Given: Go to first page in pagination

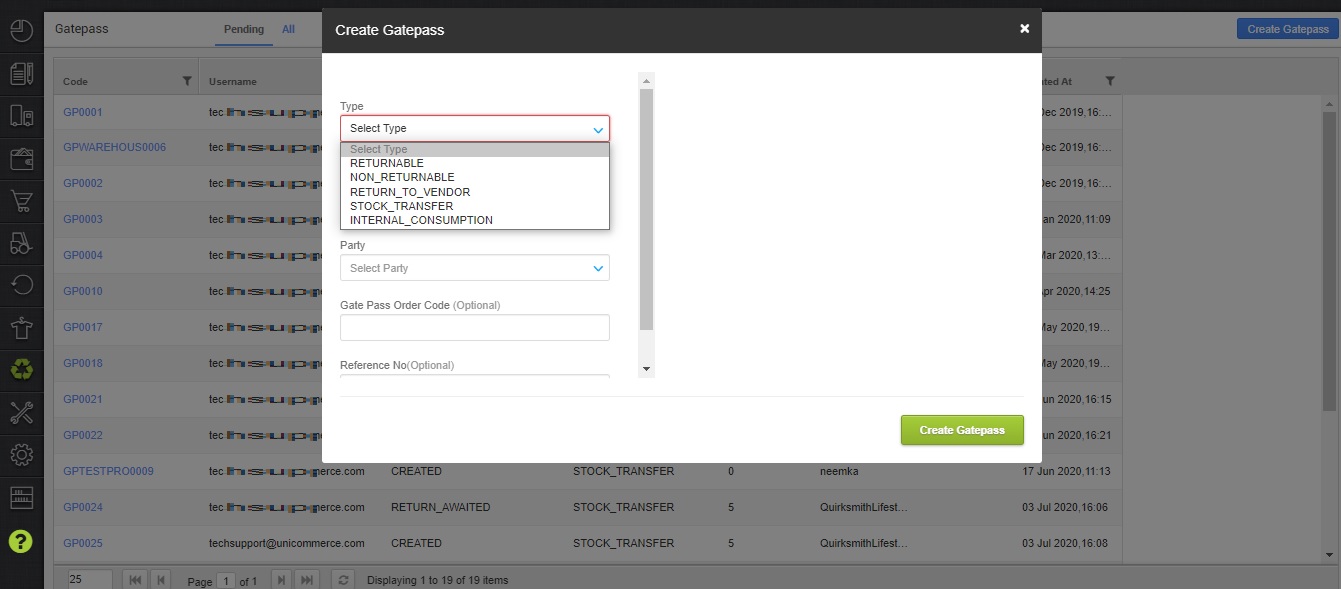Looking at the screenshot, I should [x=134, y=580].
